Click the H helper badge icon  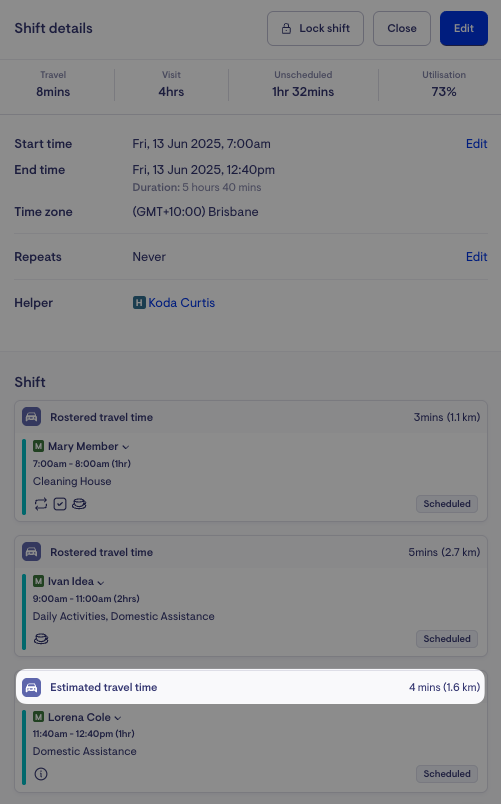tap(139, 303)
